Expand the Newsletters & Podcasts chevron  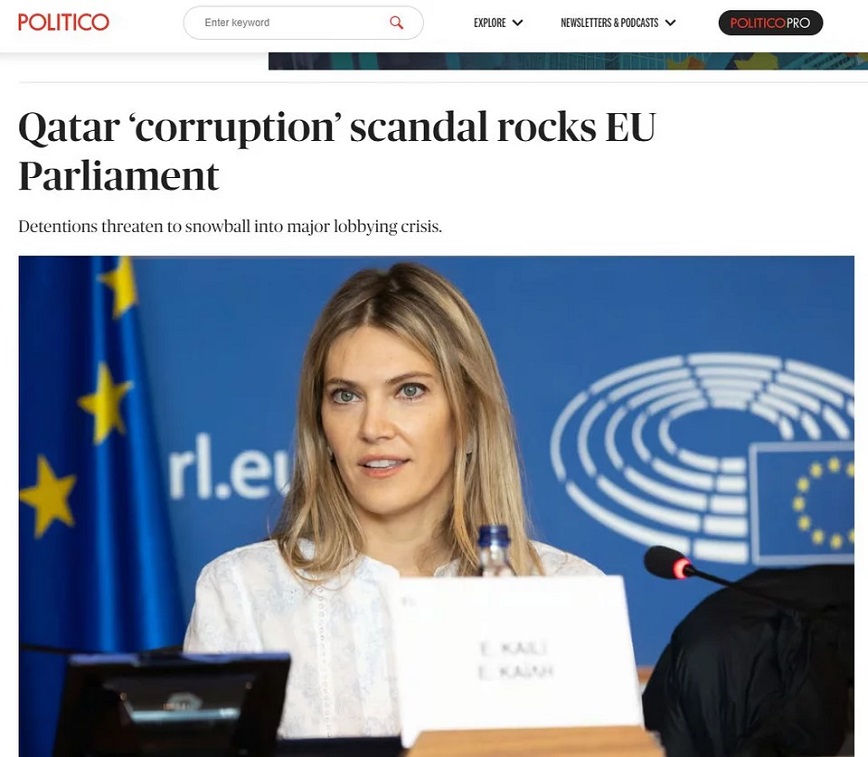[670, 23]
